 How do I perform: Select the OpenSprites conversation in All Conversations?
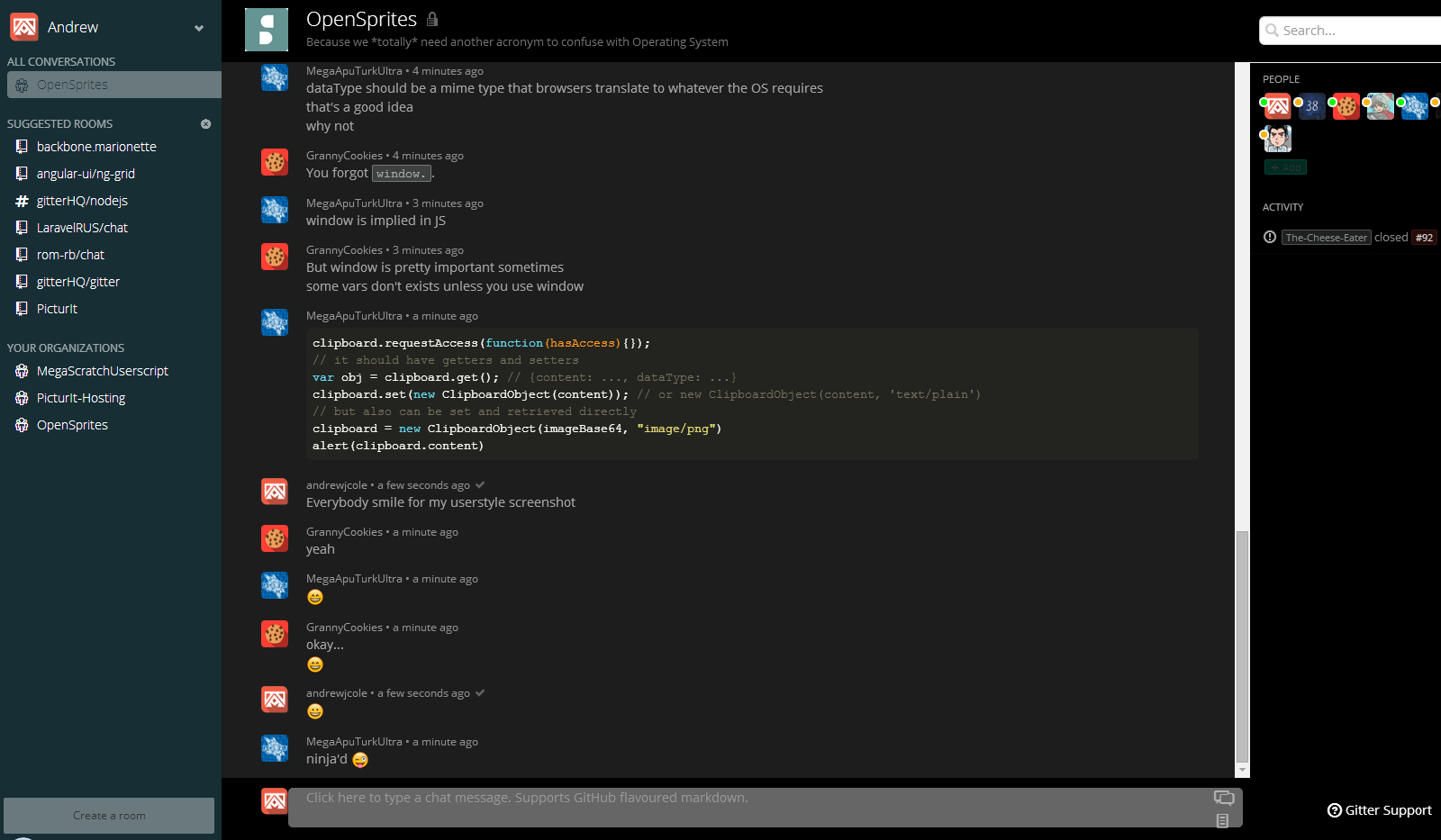click(113, 85)
